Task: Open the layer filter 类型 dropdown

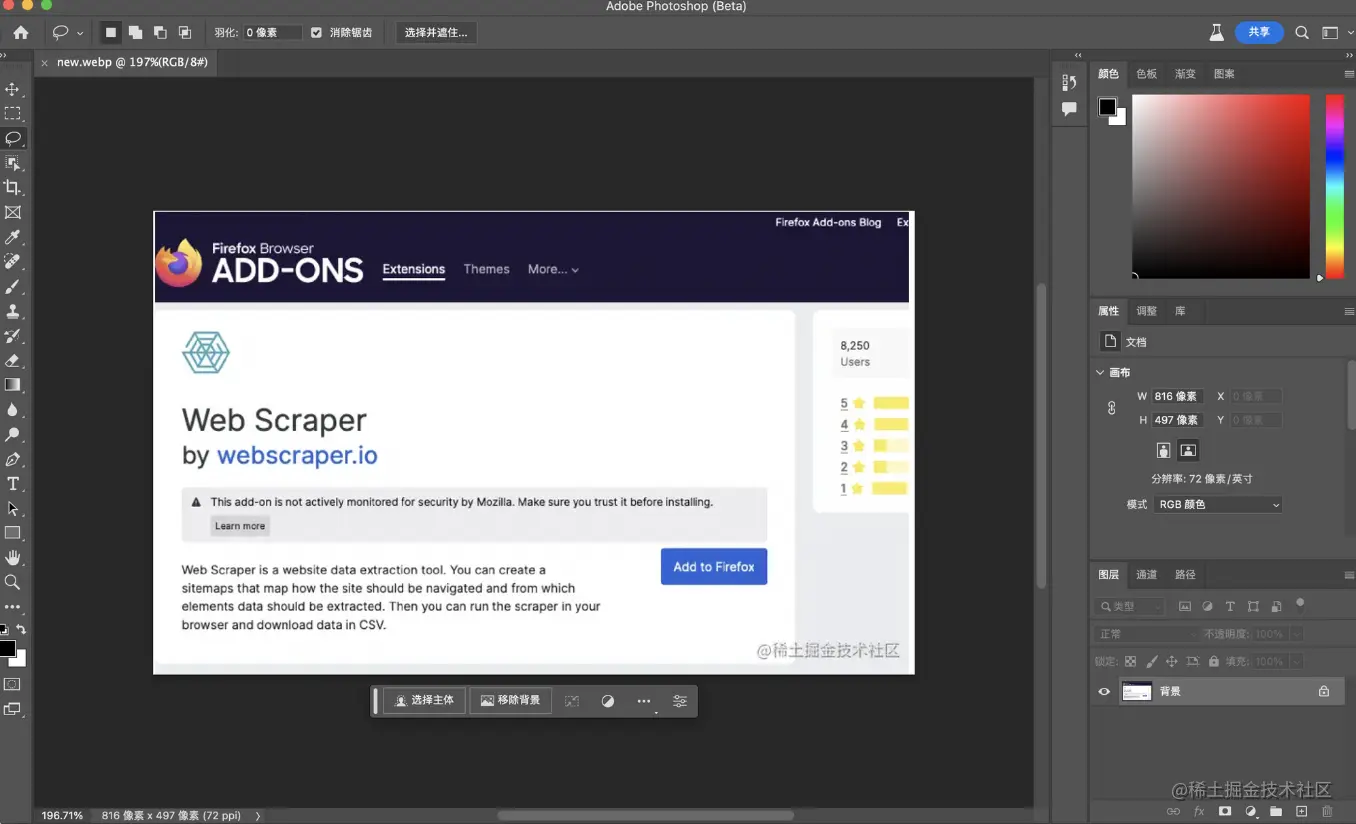Action: click(1129, 606)
